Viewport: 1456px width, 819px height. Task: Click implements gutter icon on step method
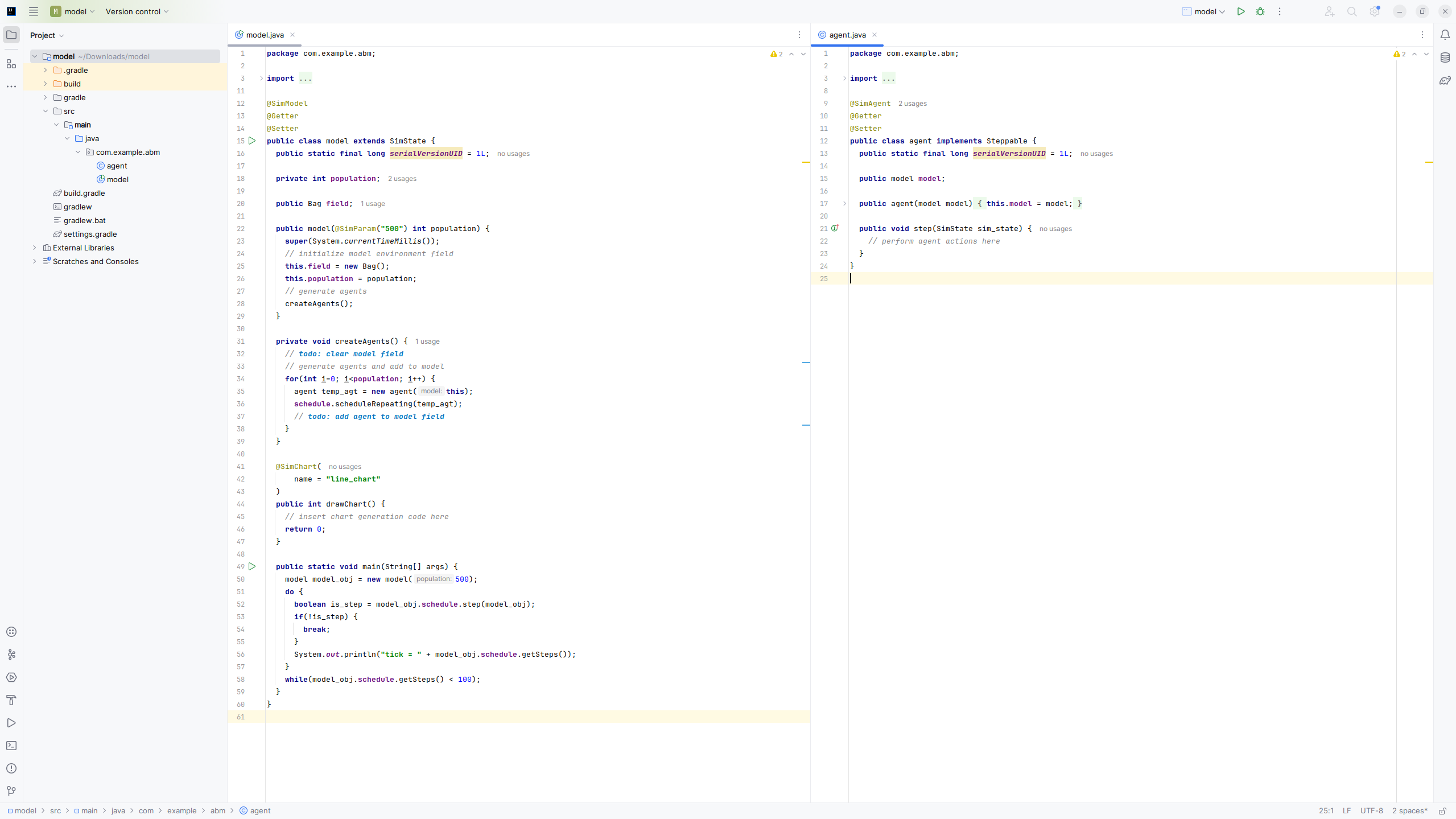[835, 228]
